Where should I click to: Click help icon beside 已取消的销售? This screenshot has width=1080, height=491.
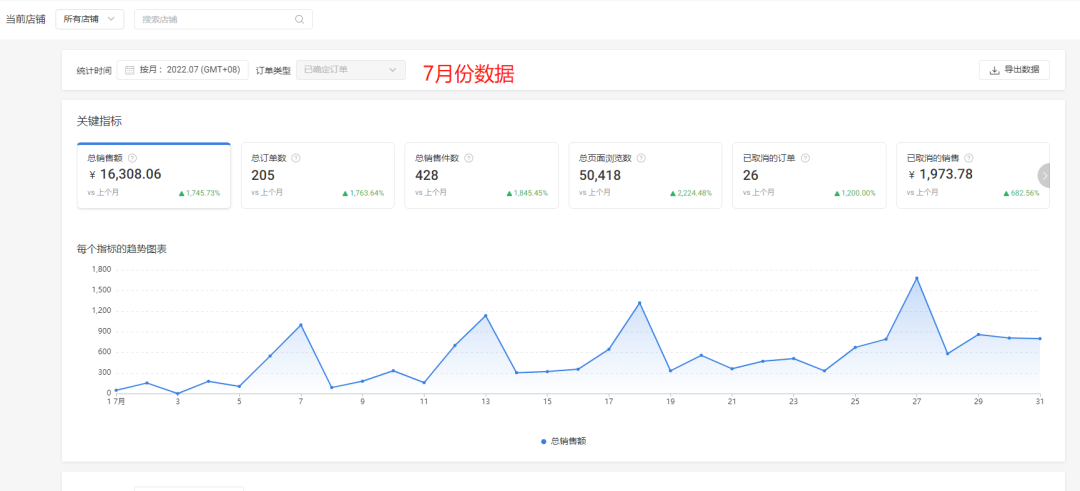(969, 158)
